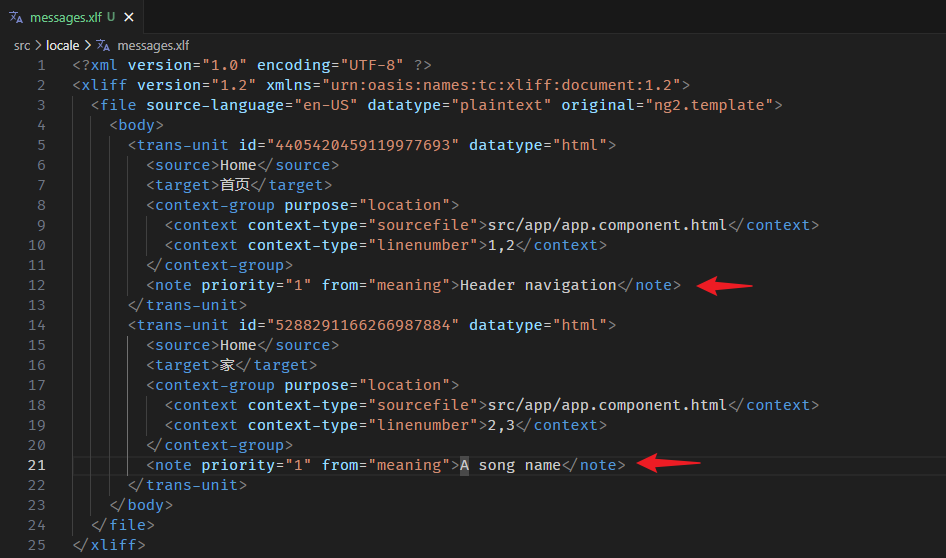Image resolution: width=946 pixels, height=558 pixels.
Task: Click the id value 5288291166266987884
Action: [x=363, y=325]
